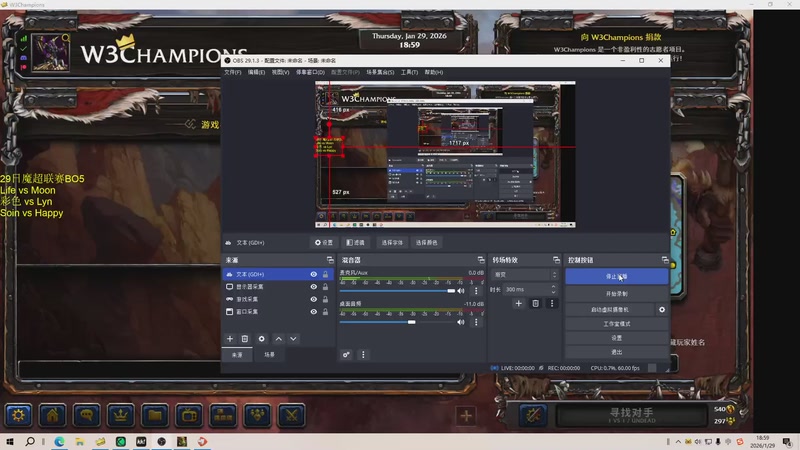800x450 pixels.
Task: Select the 窗口采集 source row
Action: (278, 312)
